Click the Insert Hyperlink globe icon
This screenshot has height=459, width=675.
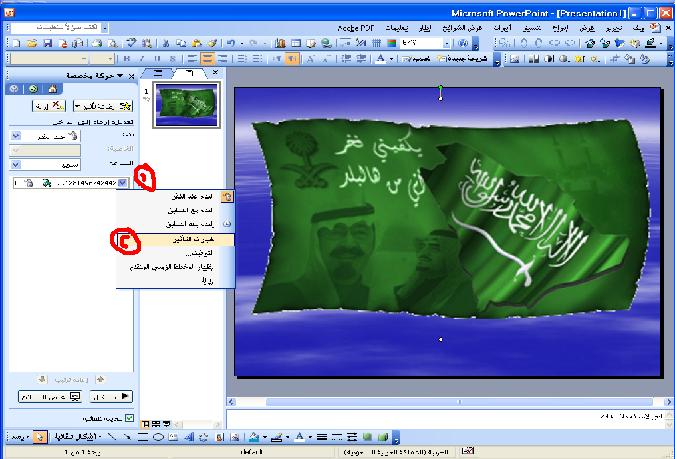click(327, 43)
